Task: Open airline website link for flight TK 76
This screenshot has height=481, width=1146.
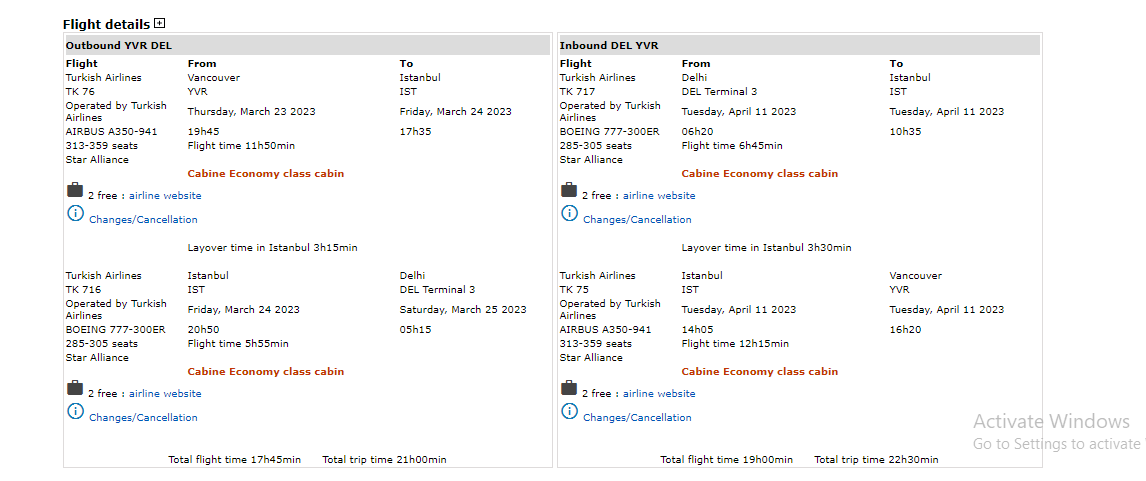Action: click(x=165, y=196)
